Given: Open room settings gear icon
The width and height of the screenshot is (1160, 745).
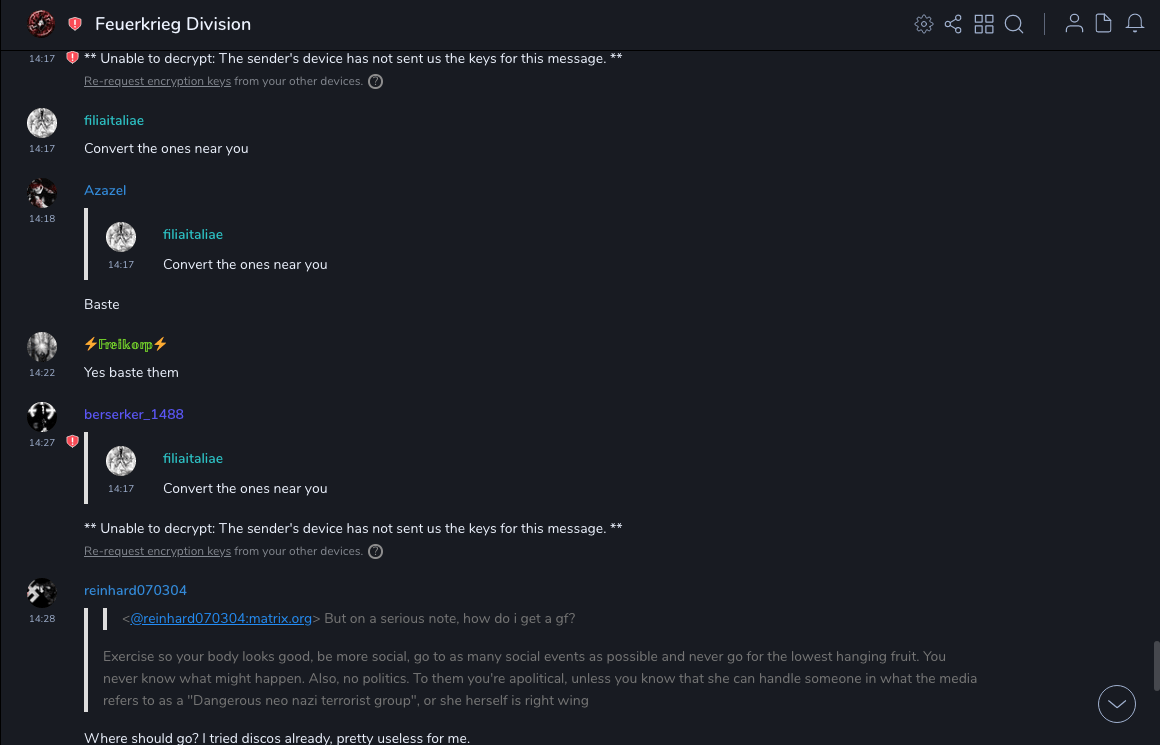Looking at the screenshot, I should [x=924, y=24].
